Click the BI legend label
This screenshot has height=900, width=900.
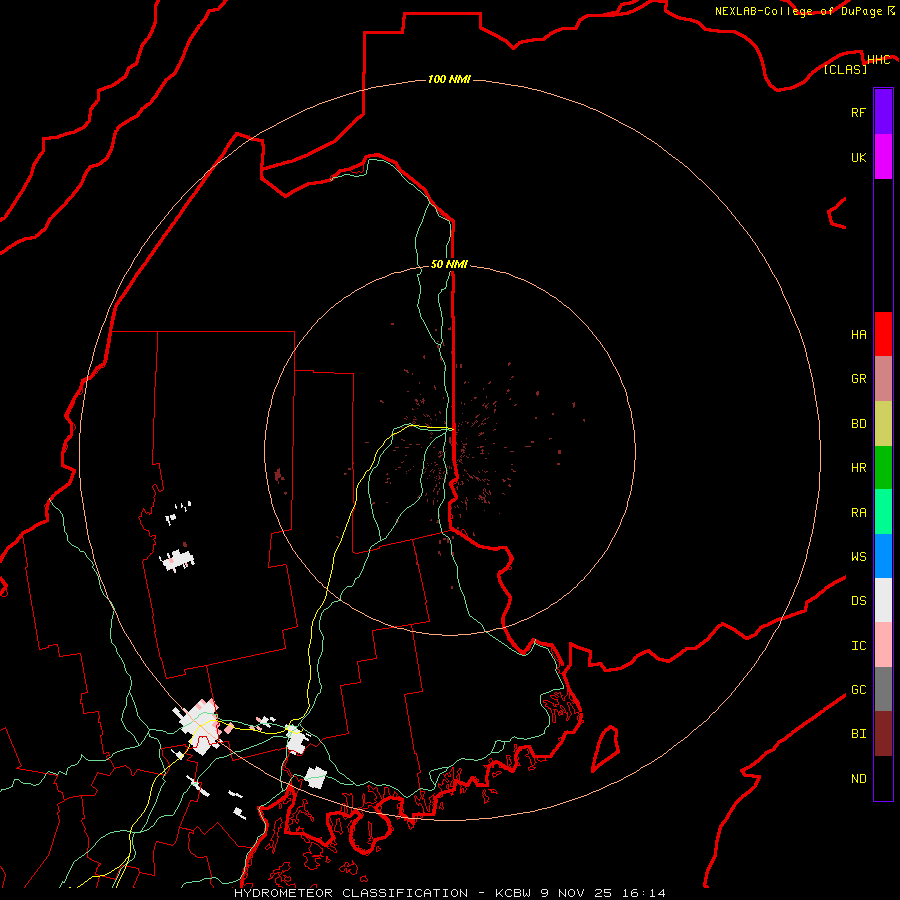(858, 734)
